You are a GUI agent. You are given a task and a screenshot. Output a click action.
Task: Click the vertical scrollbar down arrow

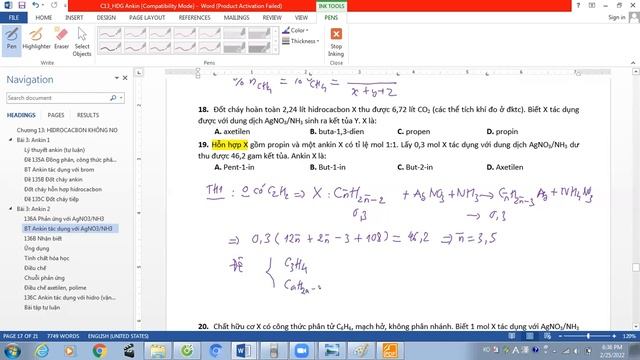pos(636,326)
